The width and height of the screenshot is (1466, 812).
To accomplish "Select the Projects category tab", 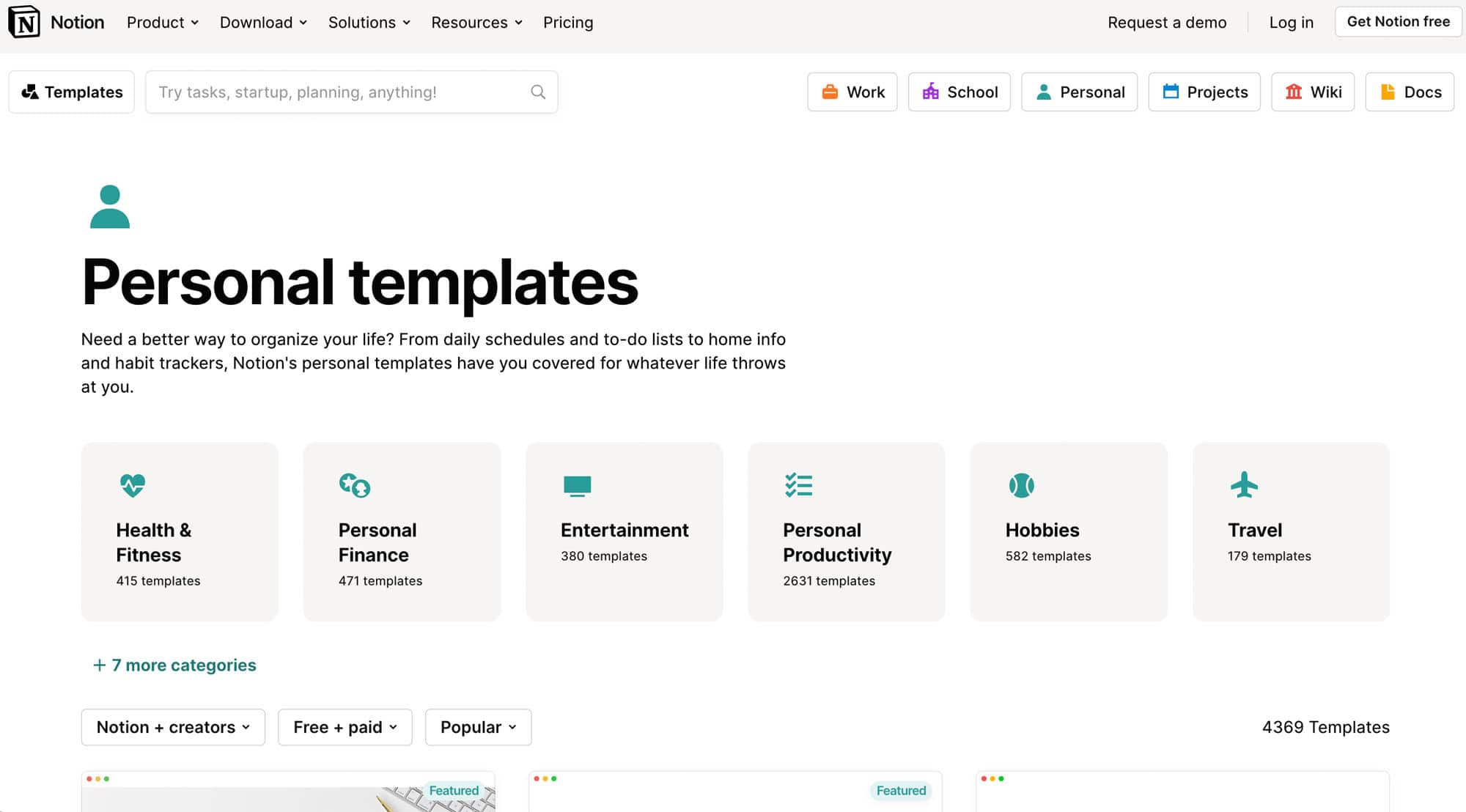I will click(x=1204, y=92).
